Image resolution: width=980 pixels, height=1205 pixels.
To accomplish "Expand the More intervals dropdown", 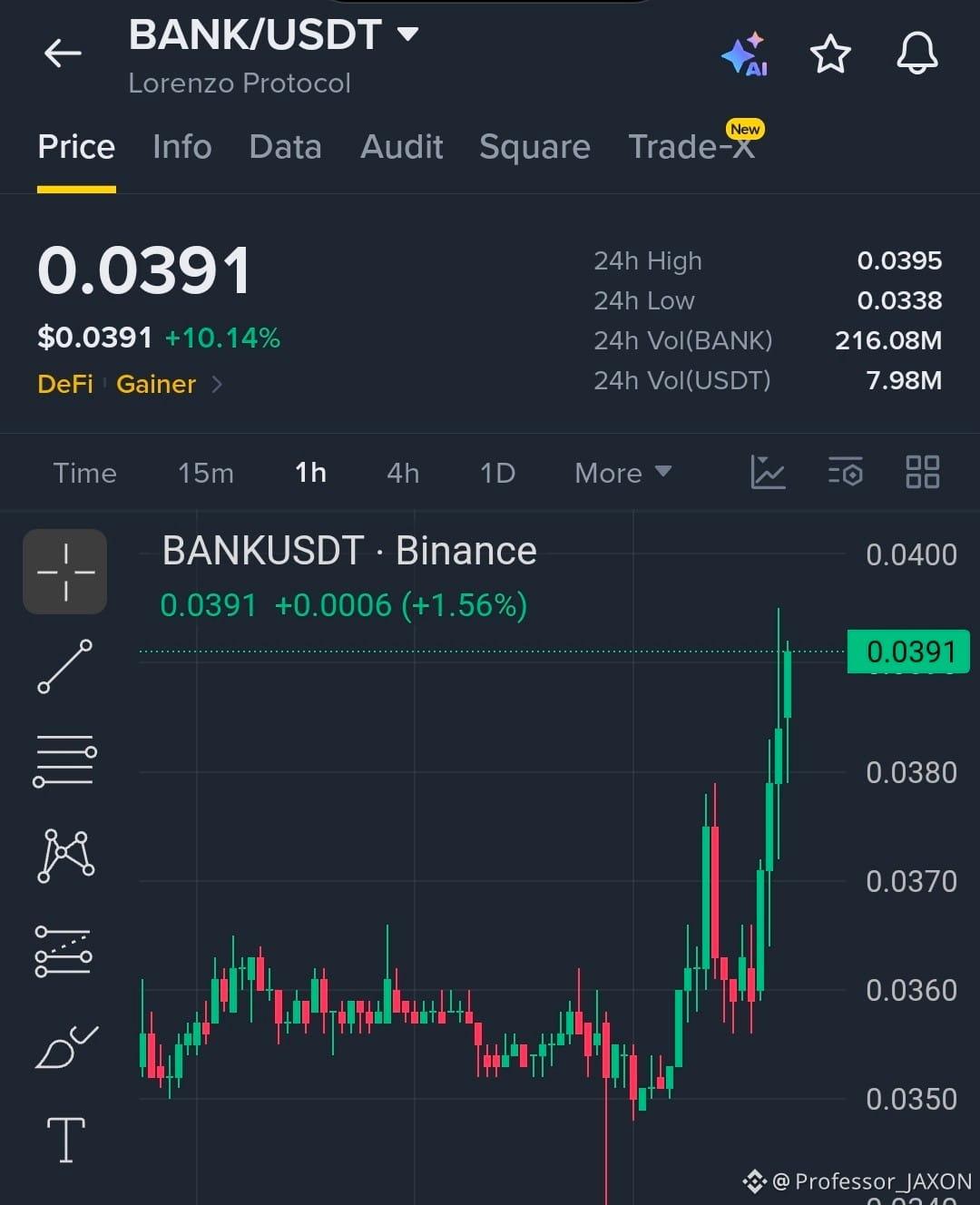I will [x=622, y=473].
